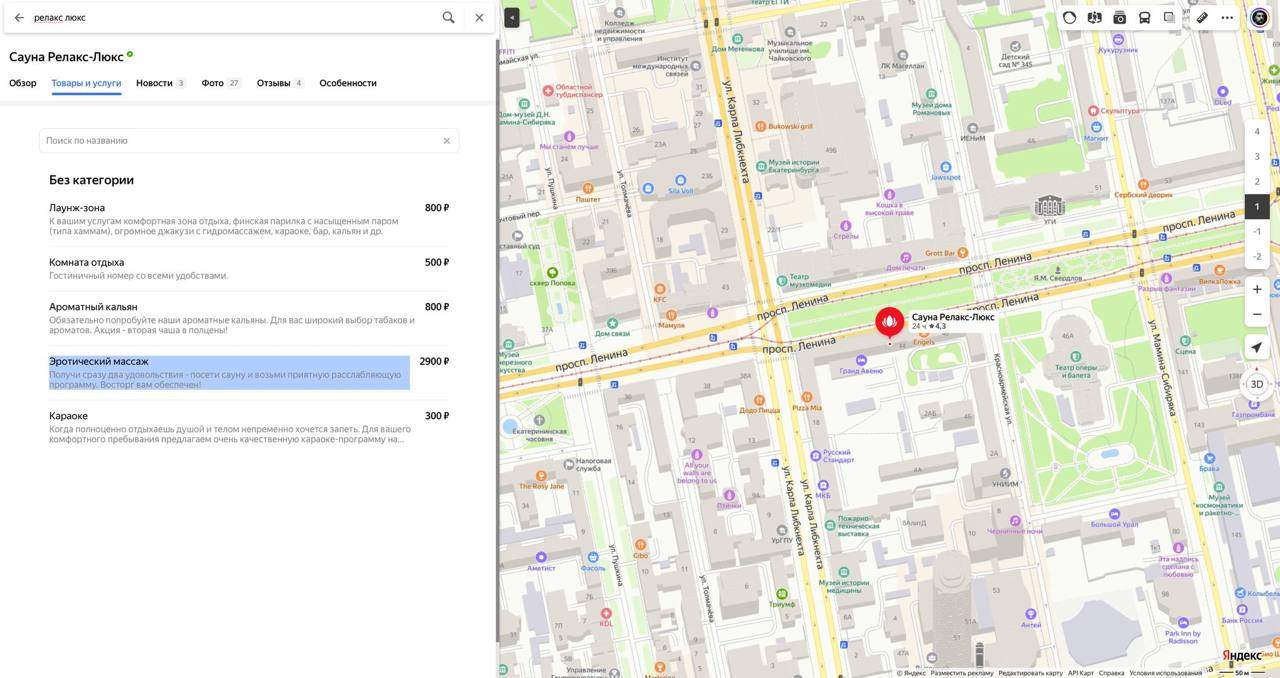The image size is (1280, 678).
Task: Select floor level -2
Action: tap(1257, 257)
